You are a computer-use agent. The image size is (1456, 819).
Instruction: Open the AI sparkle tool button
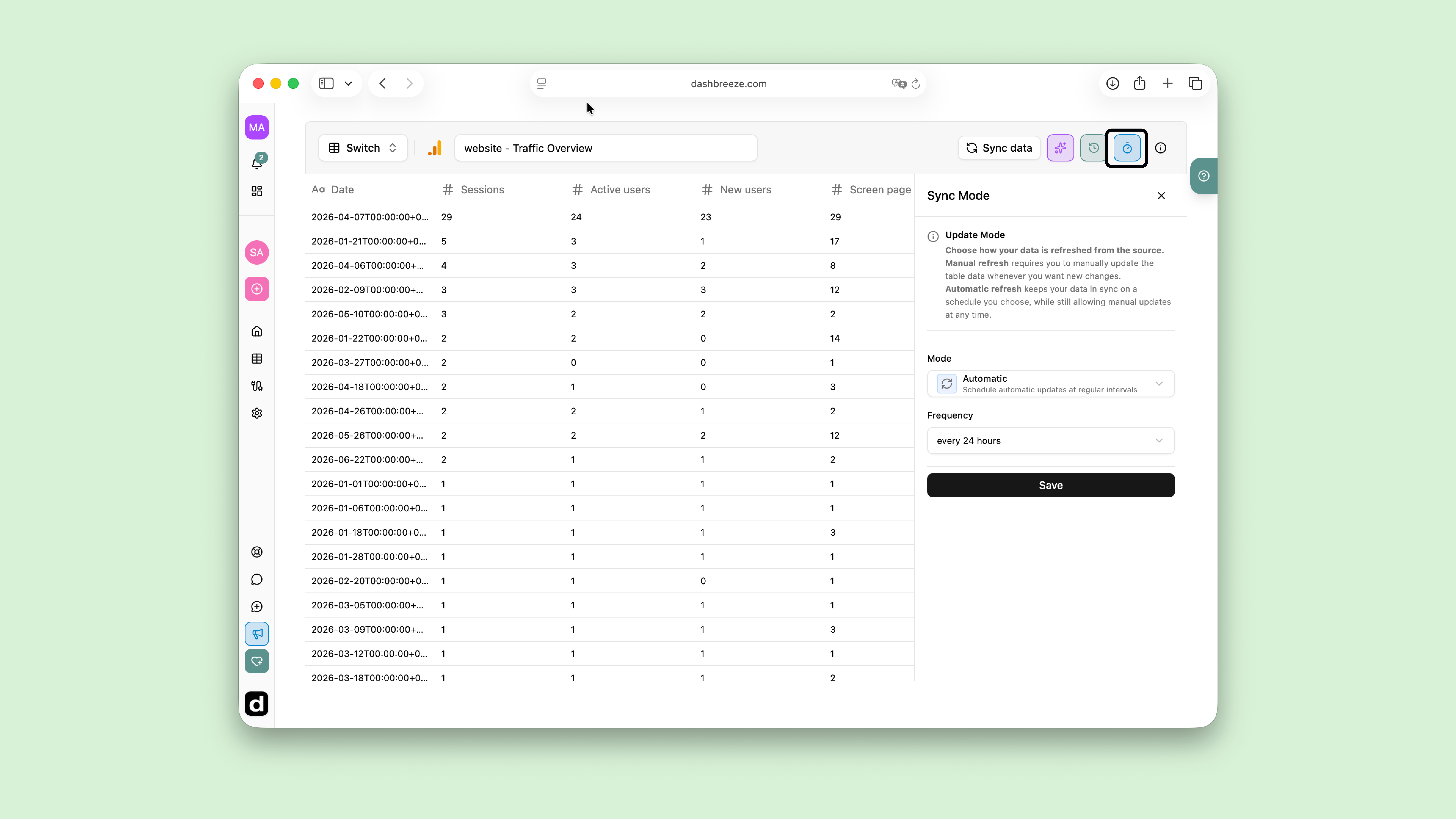pyautogui.click(x=1060, y=148)
